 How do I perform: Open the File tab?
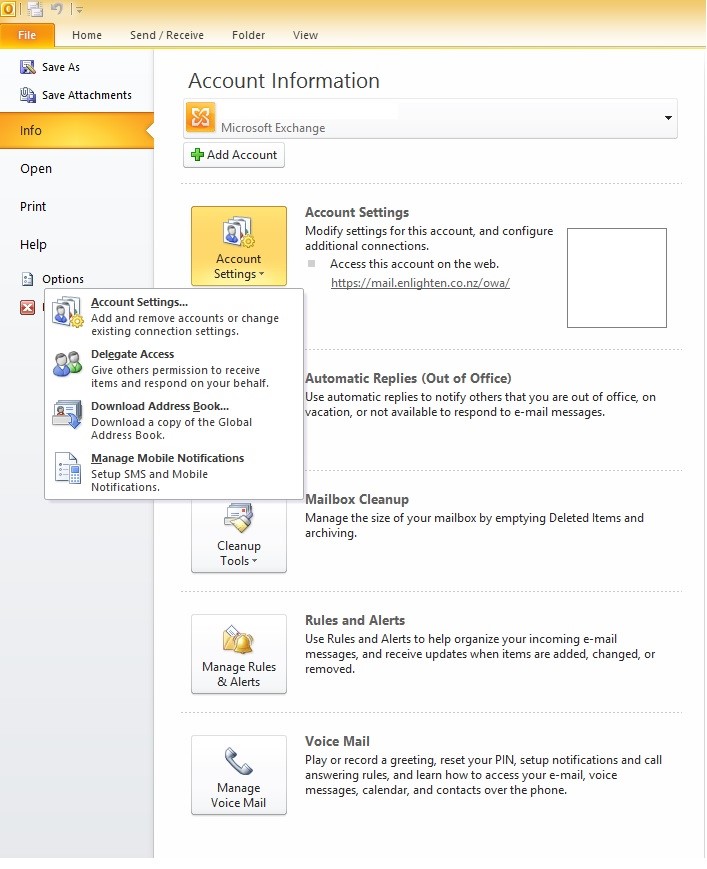click(x=27, y=35)
